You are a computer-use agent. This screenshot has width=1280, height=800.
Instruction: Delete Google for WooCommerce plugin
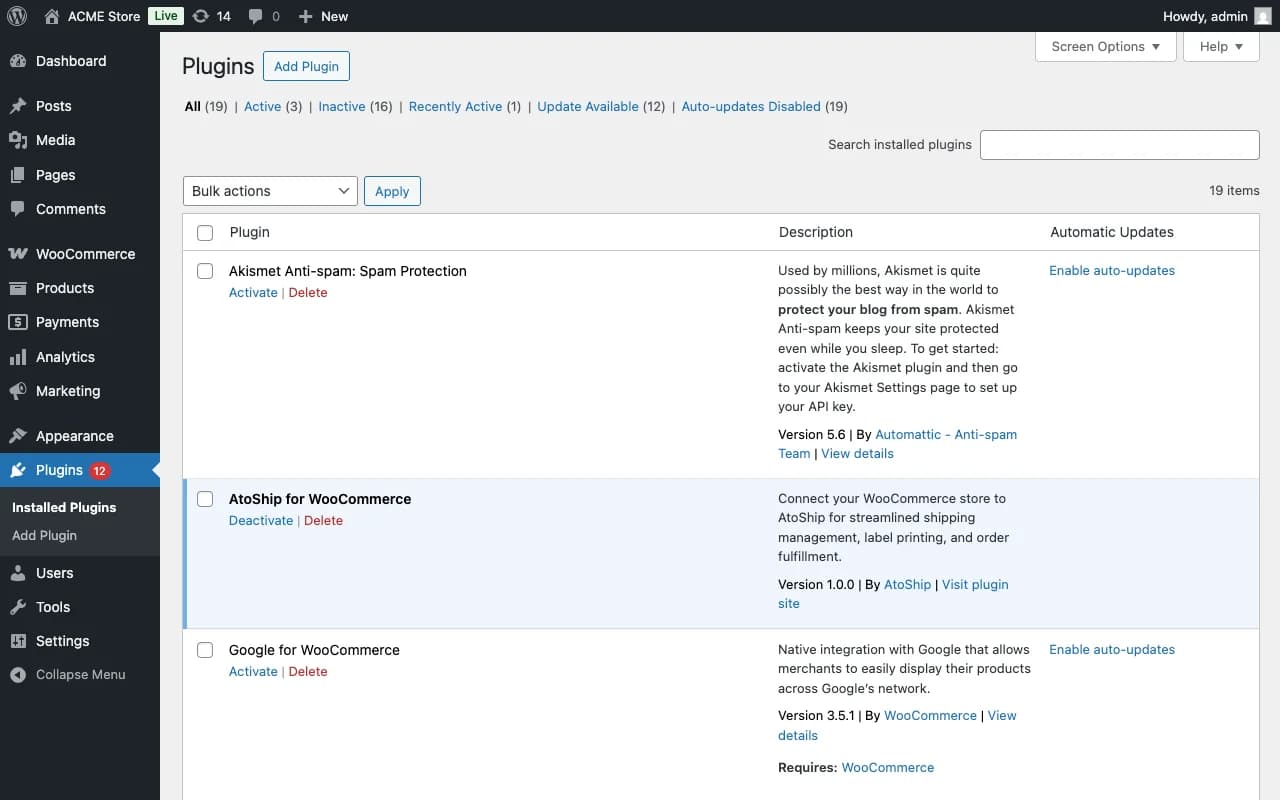coord(308,671)
